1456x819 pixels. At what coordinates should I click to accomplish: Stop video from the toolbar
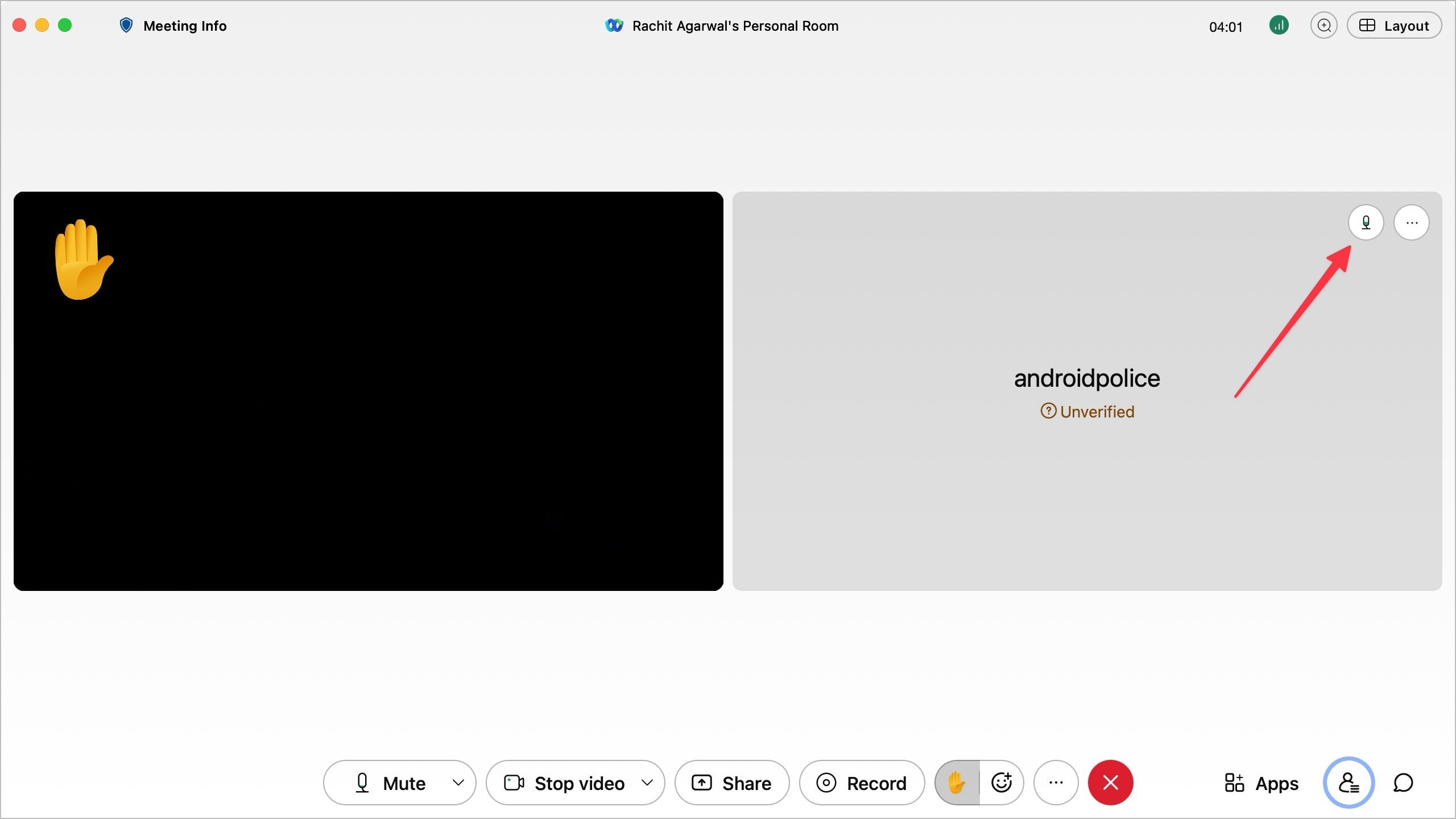(564, 783)
